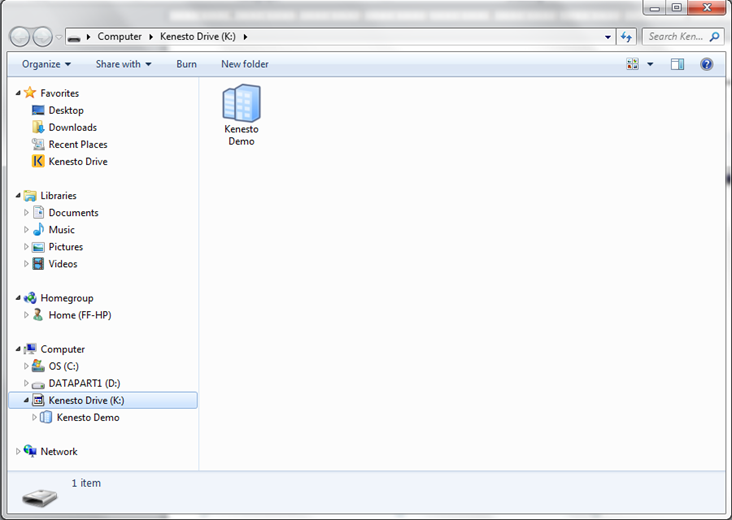Click Computer in the address bar

click(120, 36)
